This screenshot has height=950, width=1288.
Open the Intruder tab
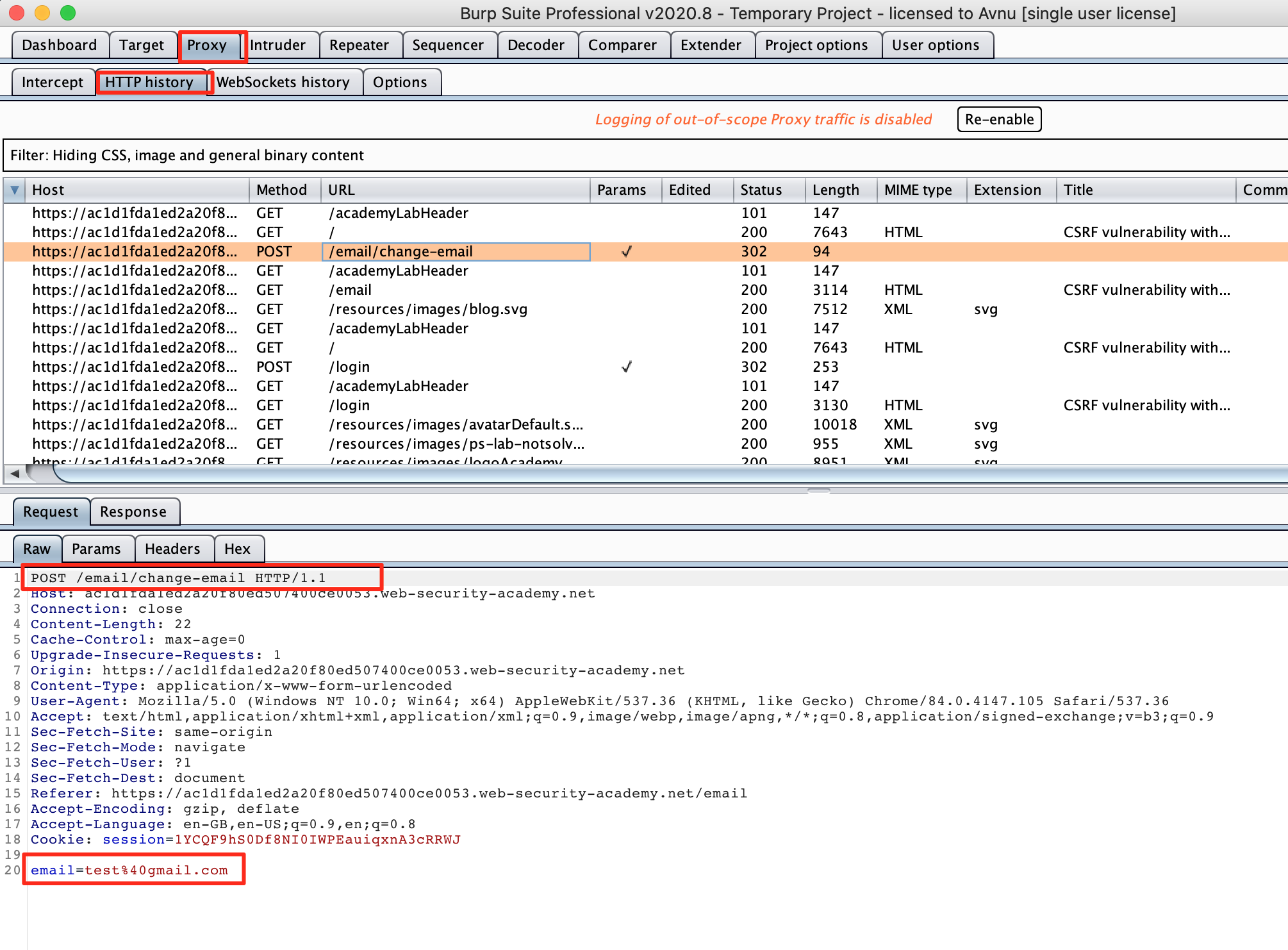(277, 46)
